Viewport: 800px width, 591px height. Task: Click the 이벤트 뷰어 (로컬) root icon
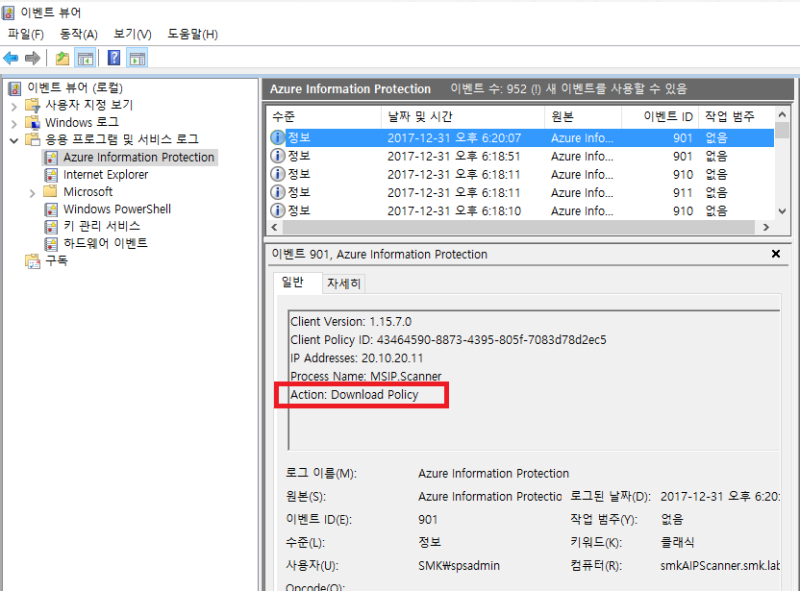pos(13,88)
